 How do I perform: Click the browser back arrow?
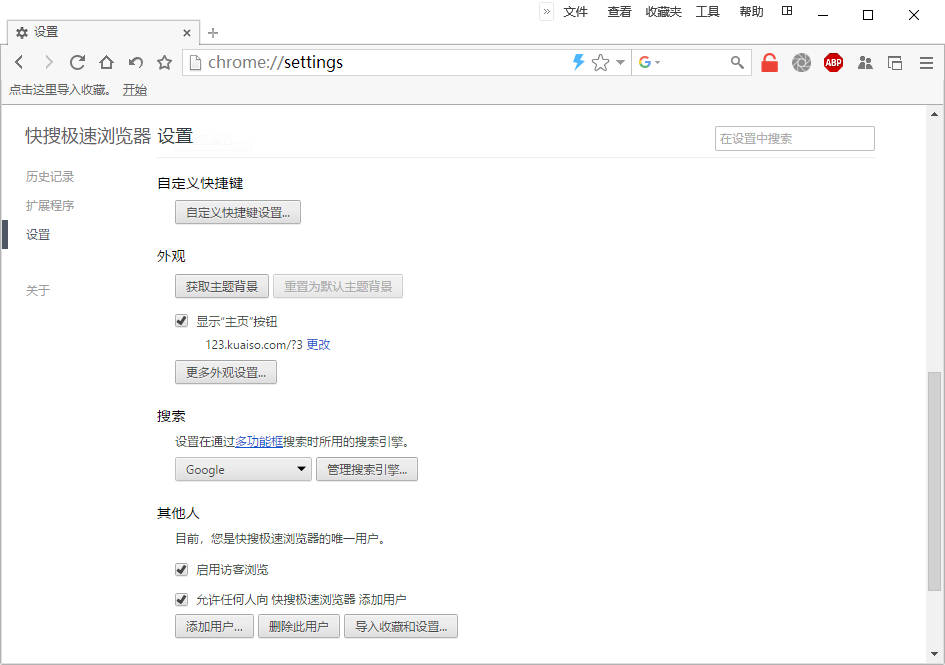coord(19,63)
